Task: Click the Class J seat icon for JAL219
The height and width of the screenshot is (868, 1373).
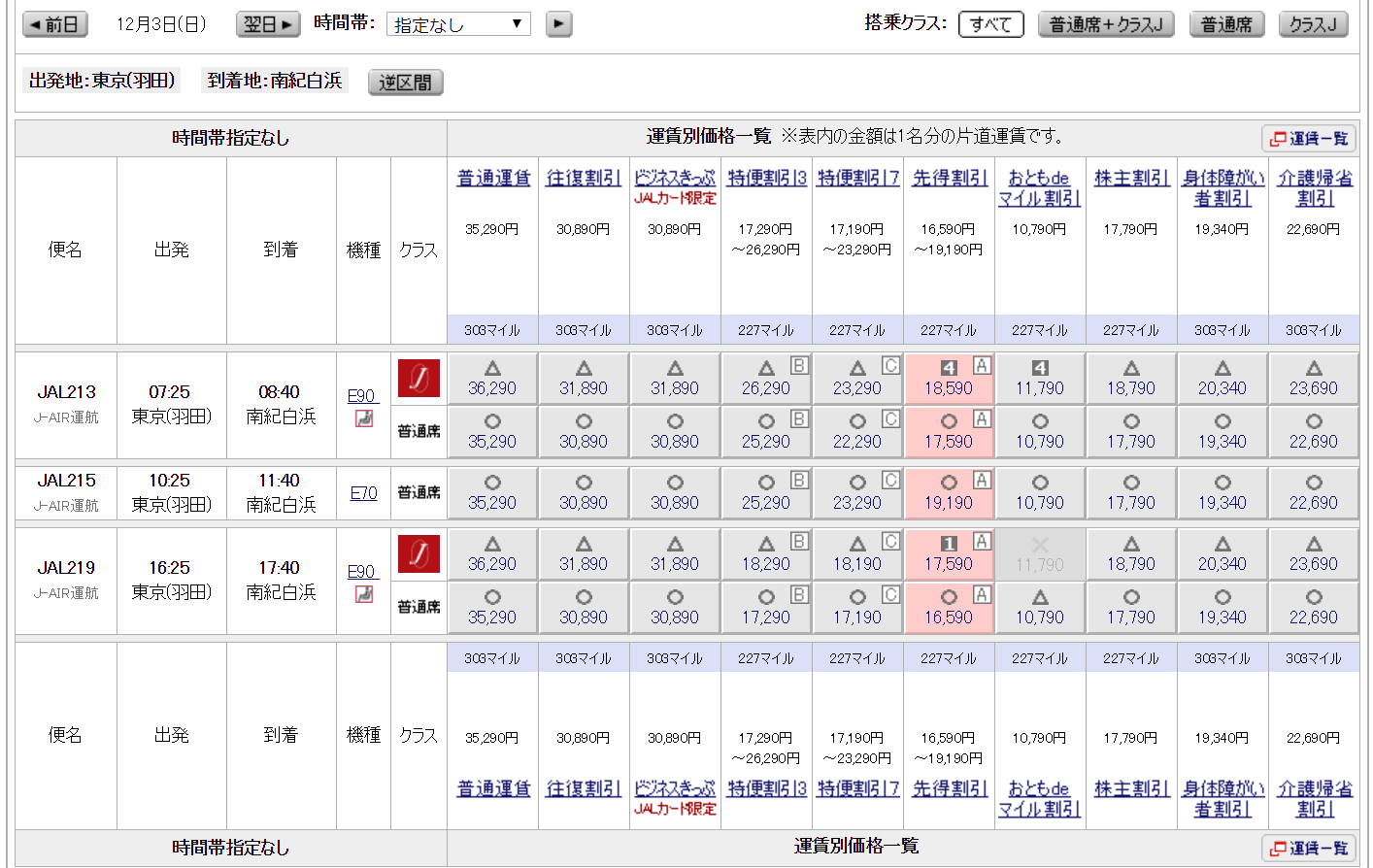Action: [419, 553]
